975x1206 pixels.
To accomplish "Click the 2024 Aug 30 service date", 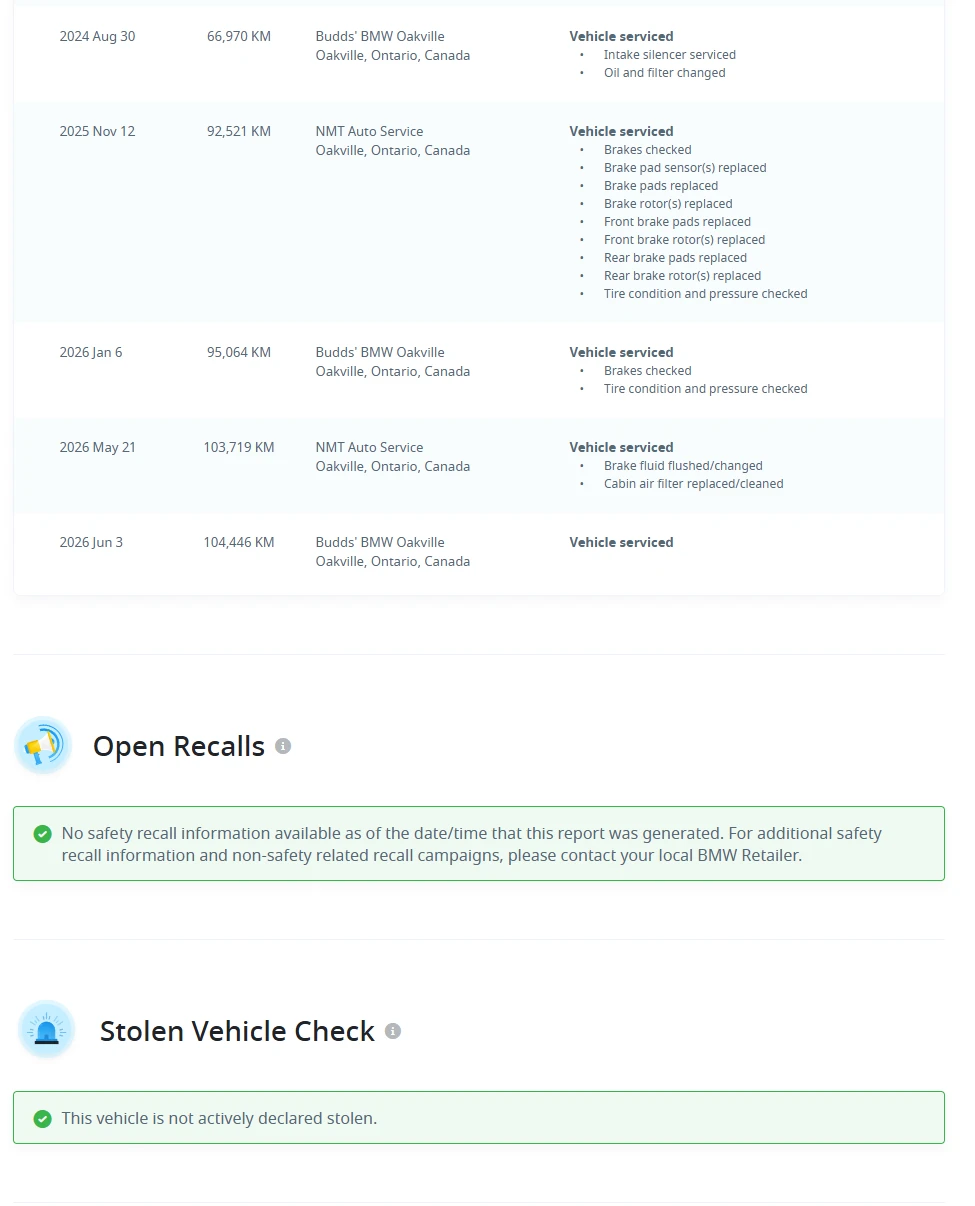I will coord(97,36).
